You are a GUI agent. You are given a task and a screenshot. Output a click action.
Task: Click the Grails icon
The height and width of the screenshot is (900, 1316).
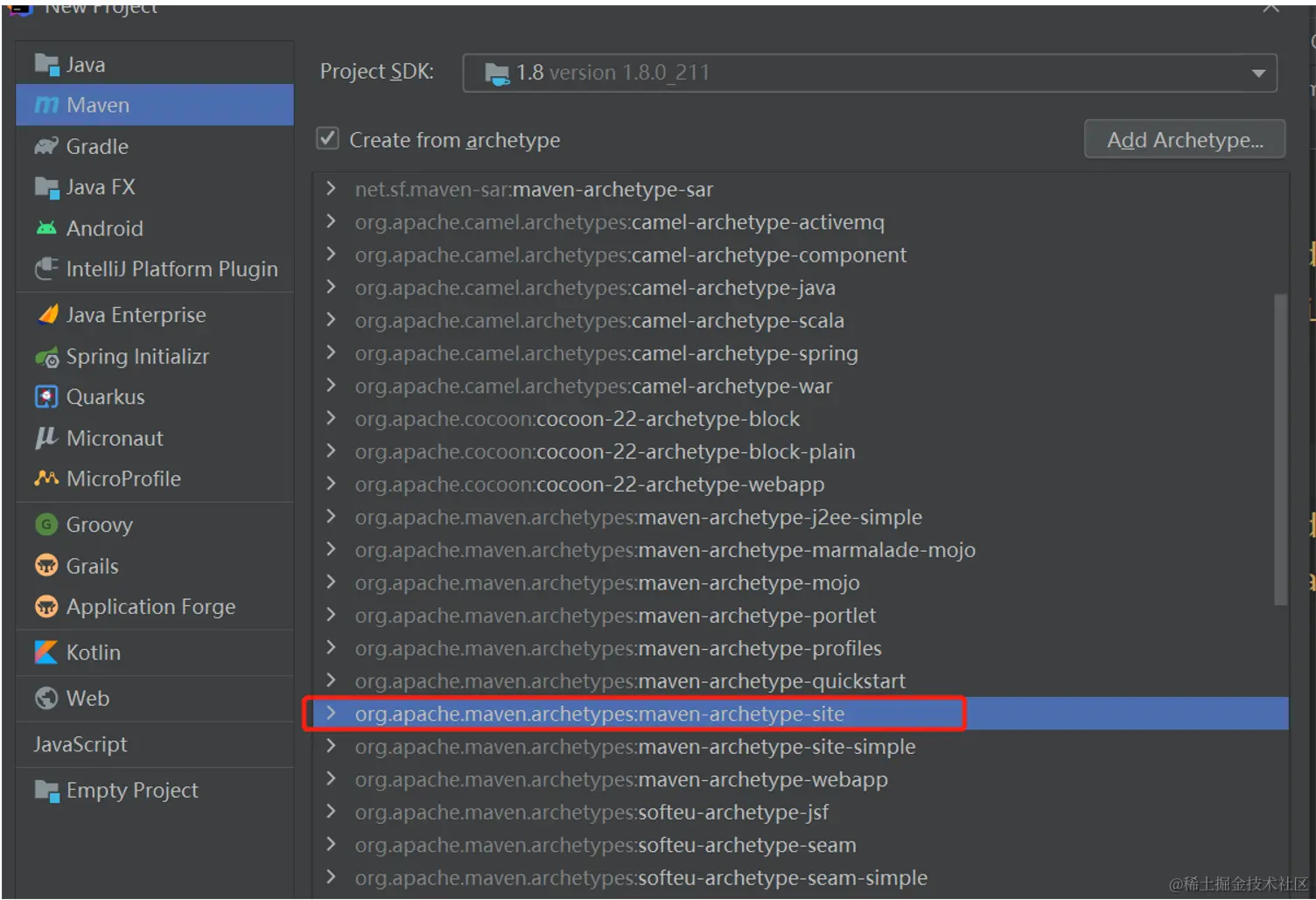(x=46, y=566)
